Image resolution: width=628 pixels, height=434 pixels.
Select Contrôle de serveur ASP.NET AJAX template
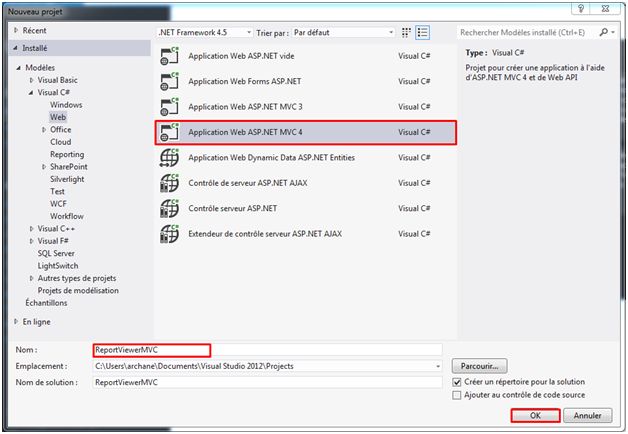click(306, 183)
